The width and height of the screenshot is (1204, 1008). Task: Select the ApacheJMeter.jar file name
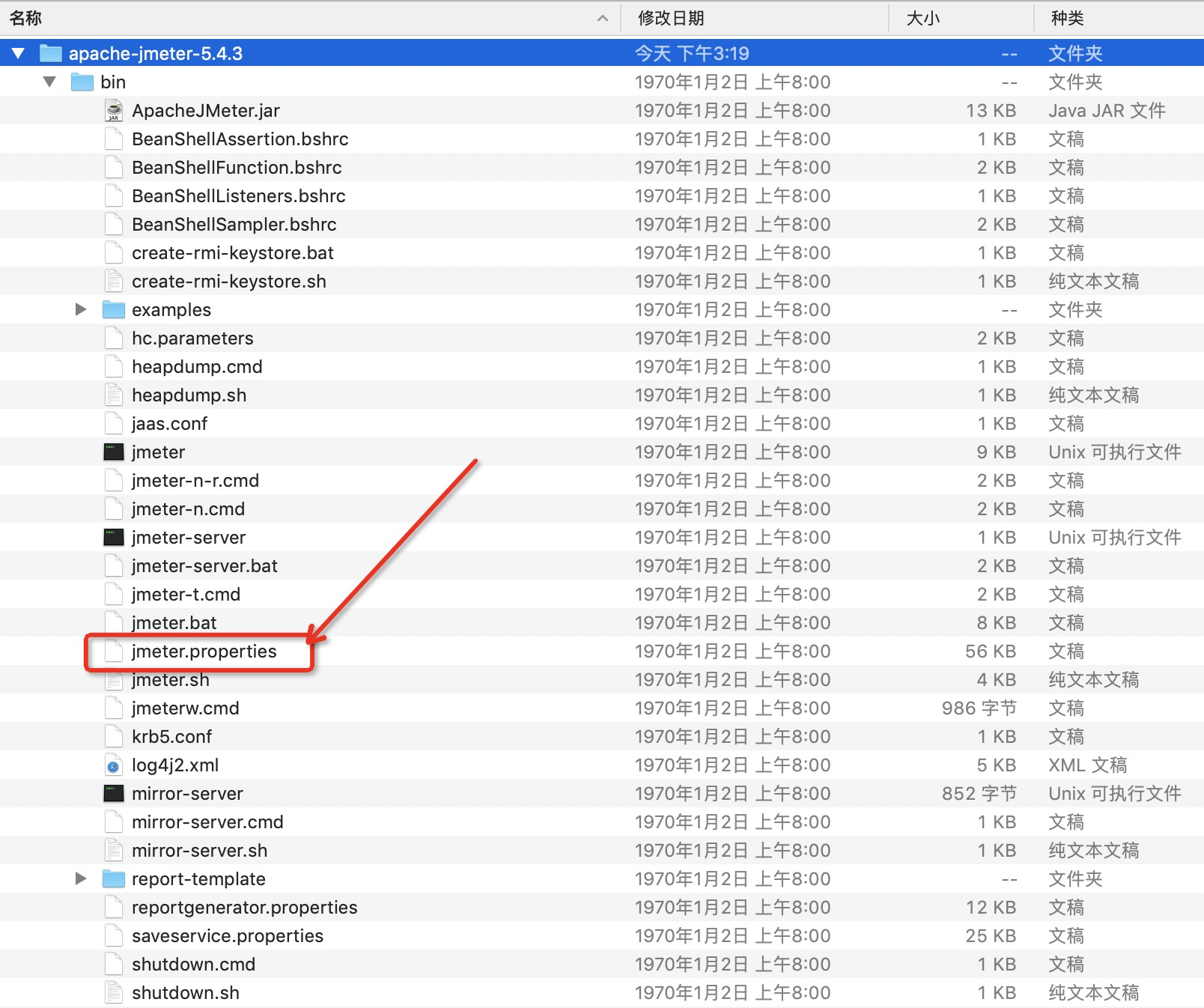pyautogui.click(x=206, y=111)
